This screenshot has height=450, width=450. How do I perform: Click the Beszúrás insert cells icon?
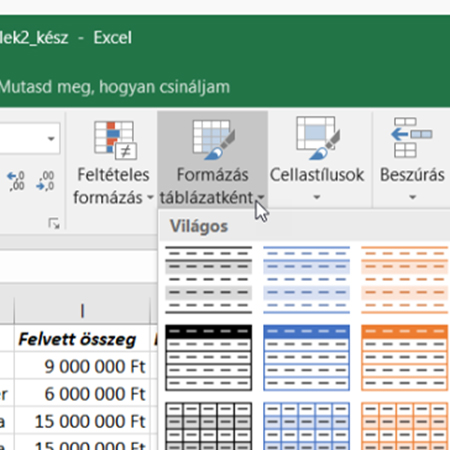coord(411,138)
